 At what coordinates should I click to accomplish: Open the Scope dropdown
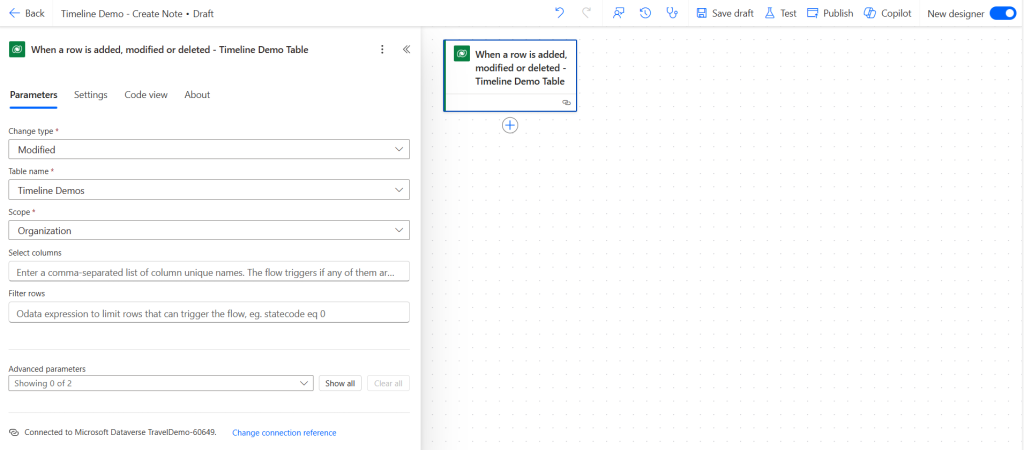(209, 231)
